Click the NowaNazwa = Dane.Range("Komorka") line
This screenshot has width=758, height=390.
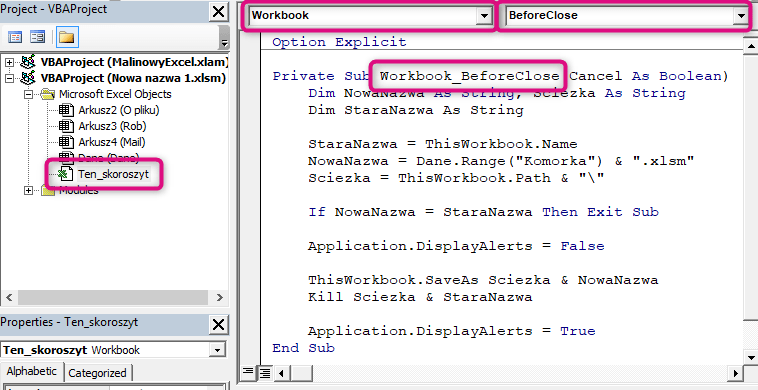[501, 161]
